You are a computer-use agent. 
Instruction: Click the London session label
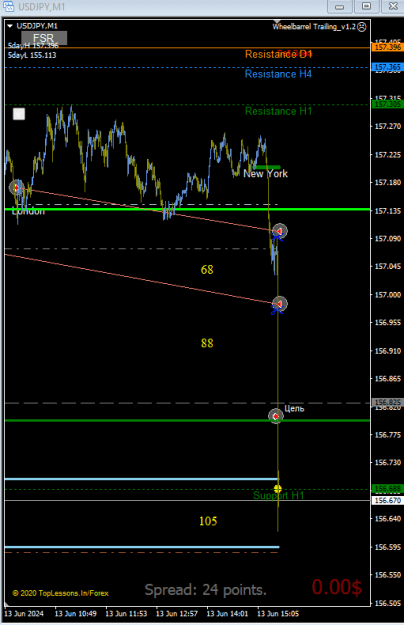(x=28, y=212)
